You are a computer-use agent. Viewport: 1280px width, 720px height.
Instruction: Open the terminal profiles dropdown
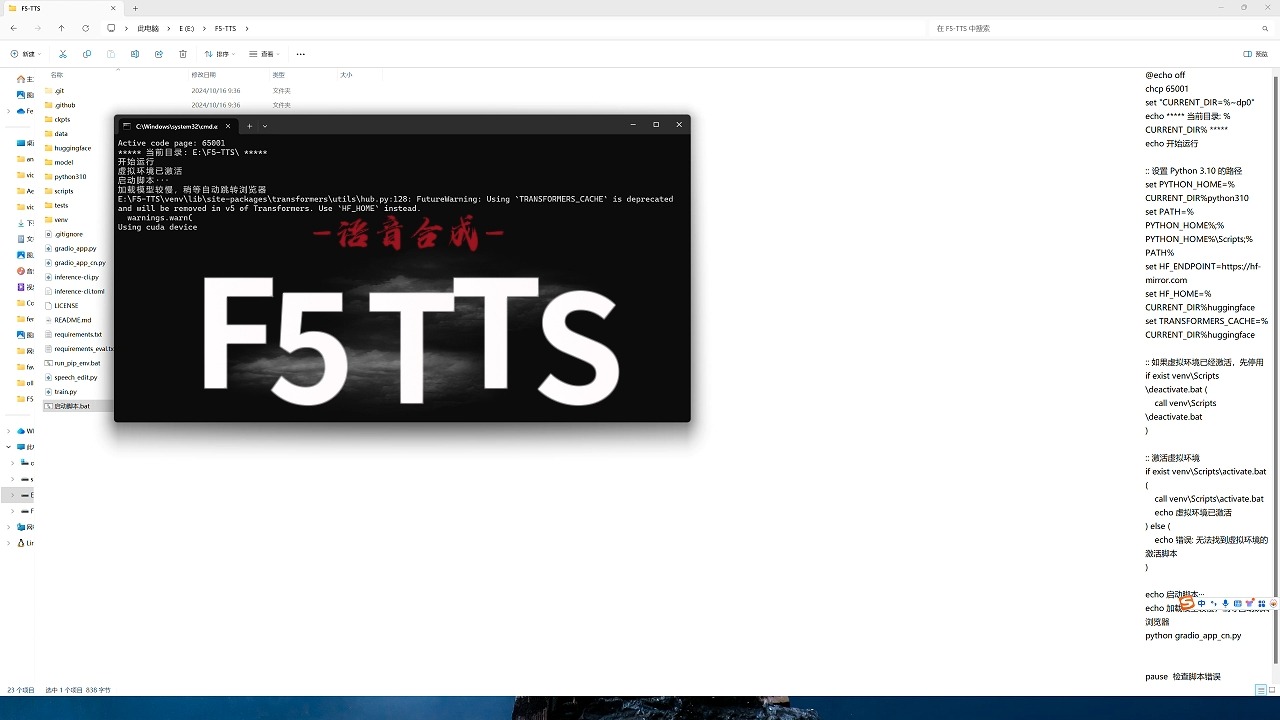pyautogui.click(x=265, y=126)
